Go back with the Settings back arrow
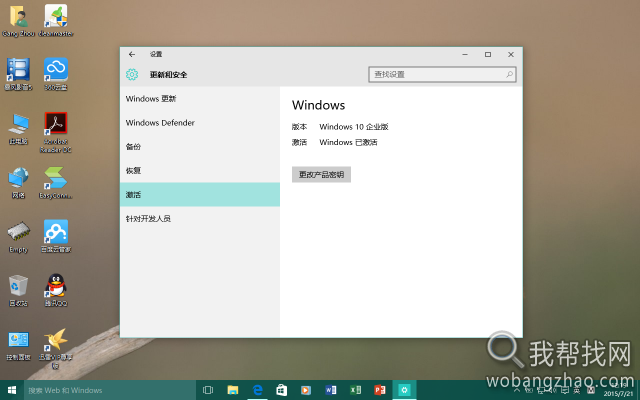The width and height of the screenshot is (640, 400). 131,54
